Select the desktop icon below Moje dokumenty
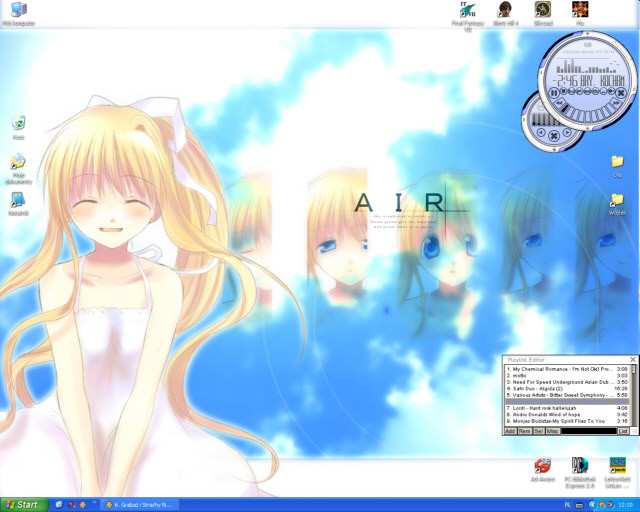The width and height of the screenshot is (640, 512). tap(18, 204)
